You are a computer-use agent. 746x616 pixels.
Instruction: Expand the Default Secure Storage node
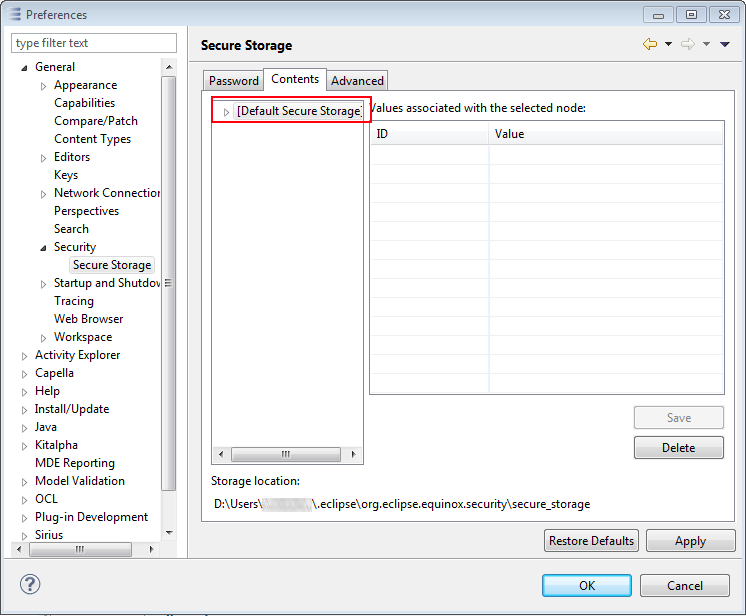click(x=227, y=111)
